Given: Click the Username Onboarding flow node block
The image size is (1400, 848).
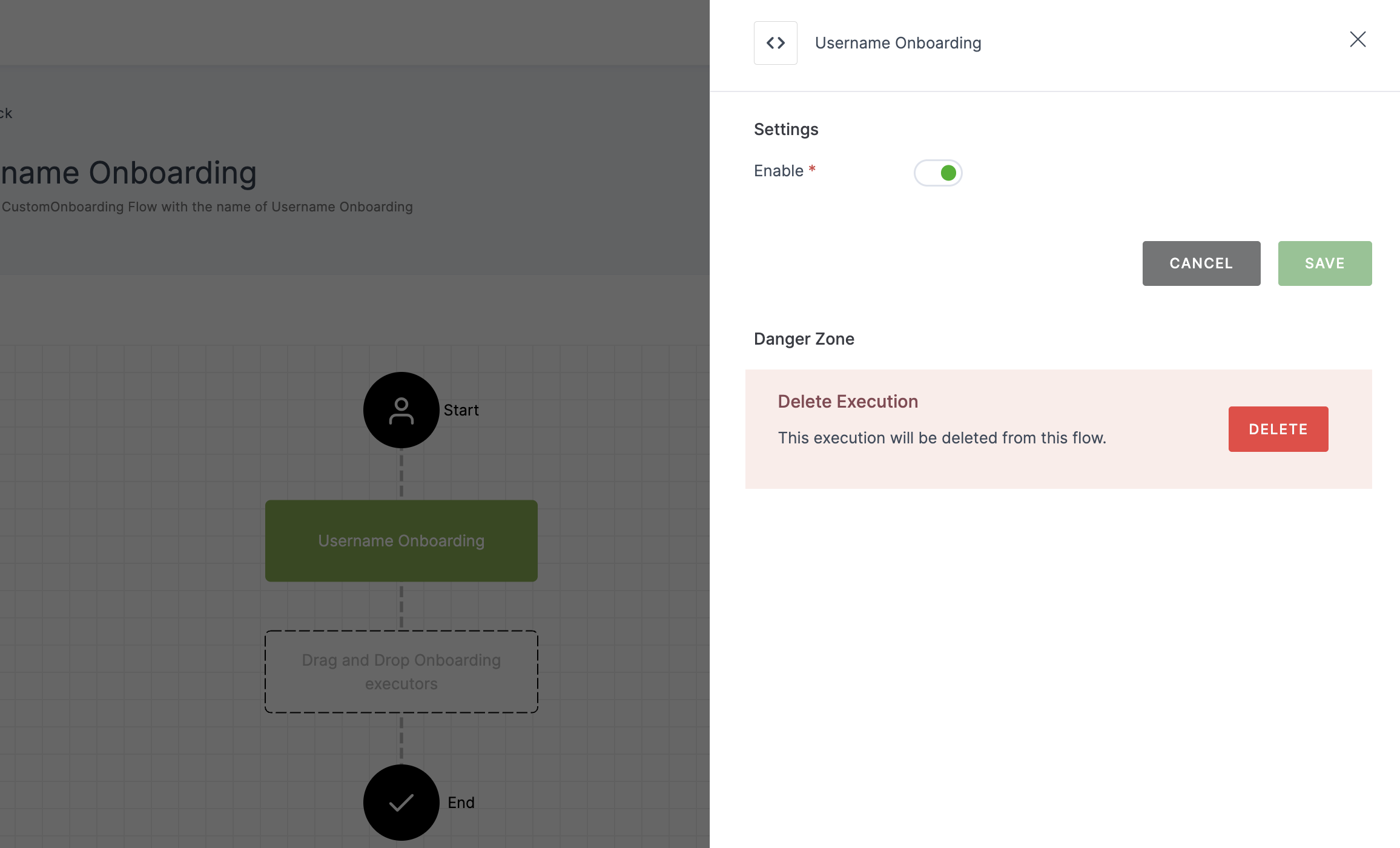Looking at the screenshot, I should coord(401,540).
